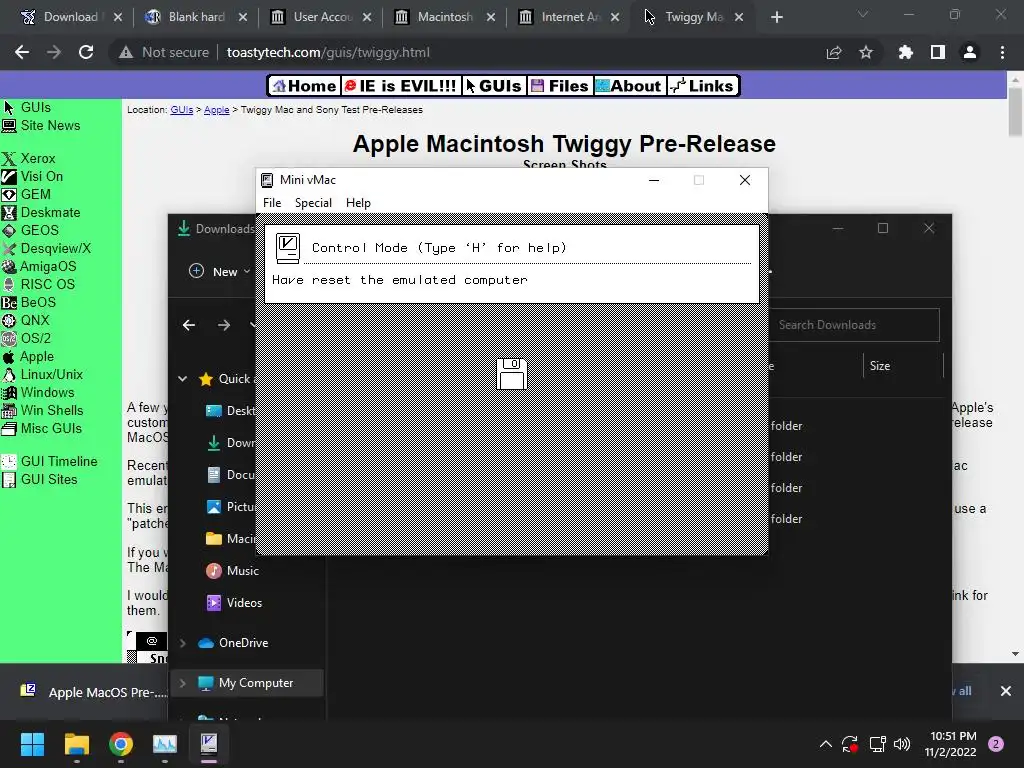Bookmark this page with the star icon
The width and height of the screenshot is (1024, 768).
[x=866, y=52]
